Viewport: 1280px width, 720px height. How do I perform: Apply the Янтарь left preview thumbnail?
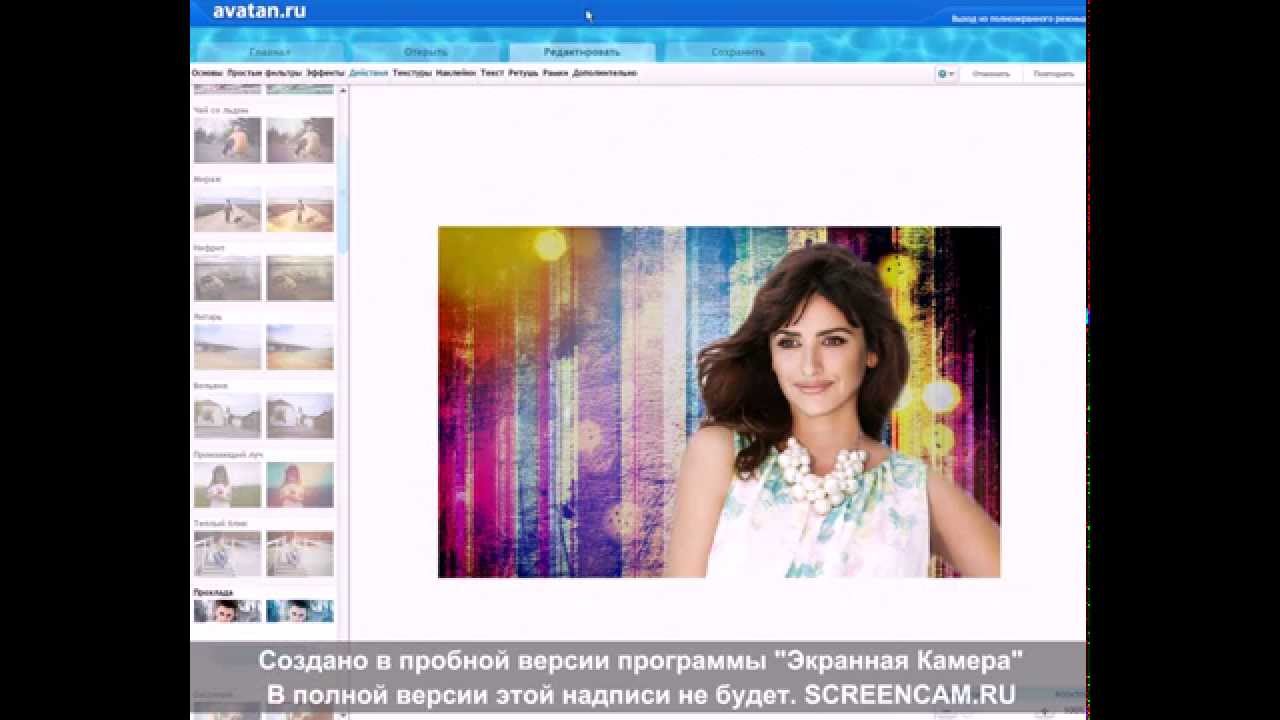point(227,347)
